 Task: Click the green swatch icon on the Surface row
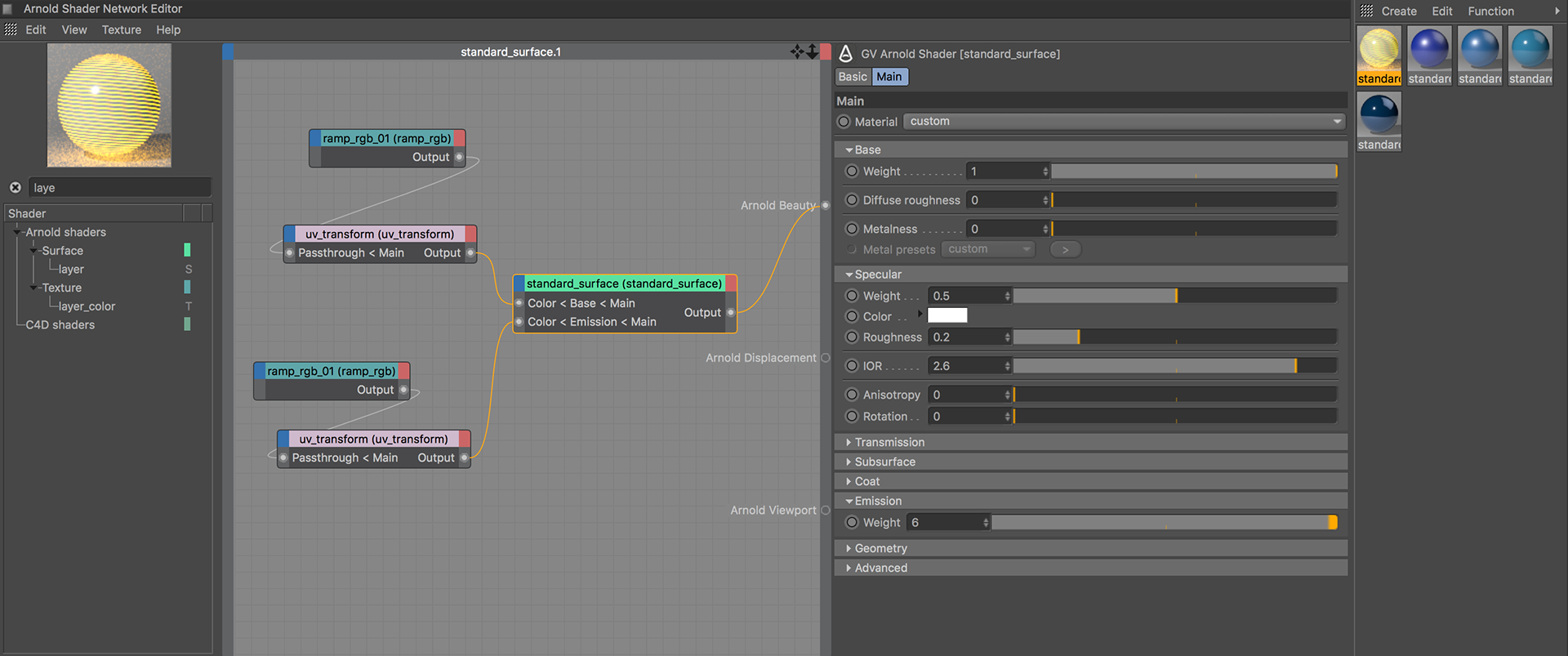point(187,250)
